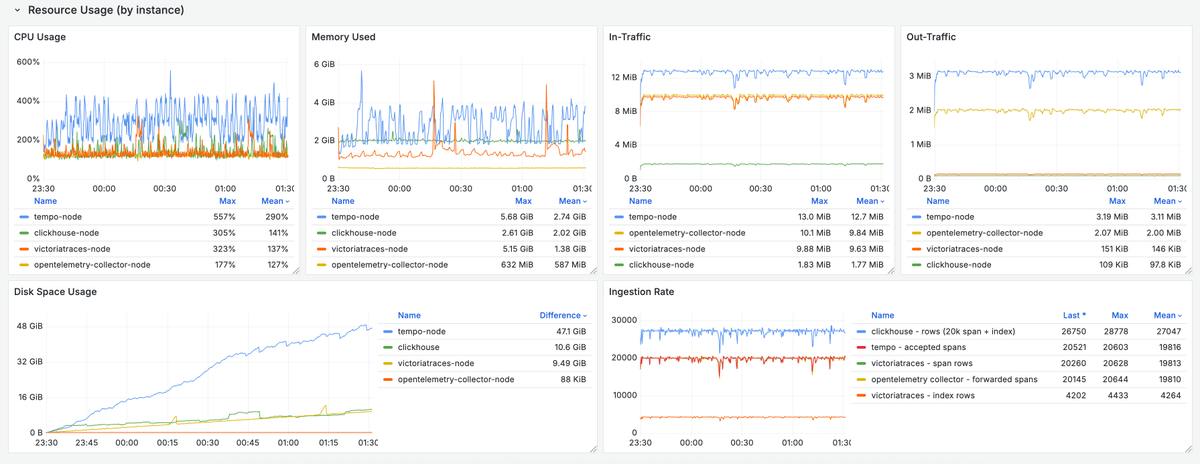Open the Memory Used panel title menu
The width and height of the screenshot is (1200, 464).
tap(343, 37)
